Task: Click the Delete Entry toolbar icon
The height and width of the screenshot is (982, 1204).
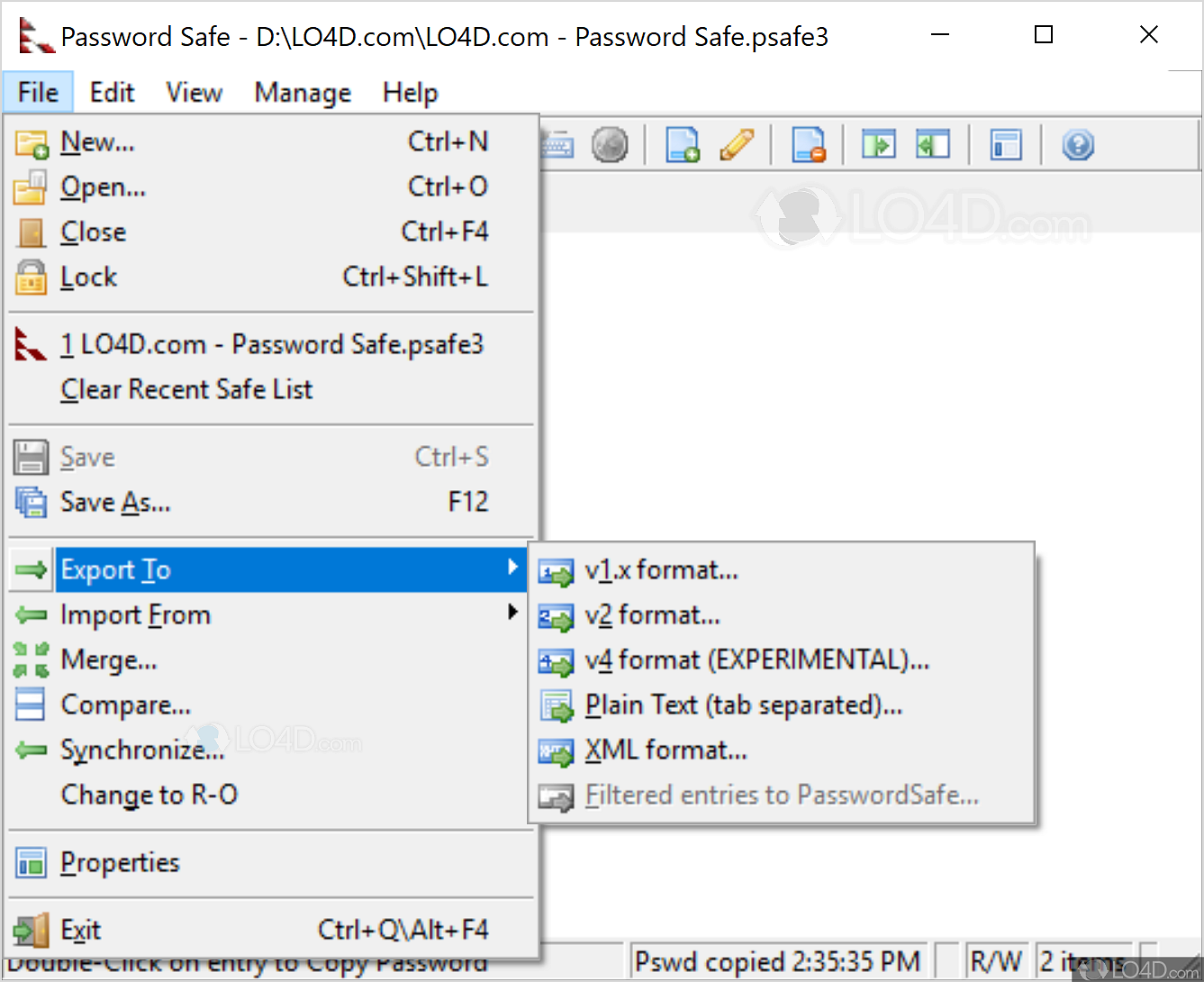Action: [x=809, y=144]
